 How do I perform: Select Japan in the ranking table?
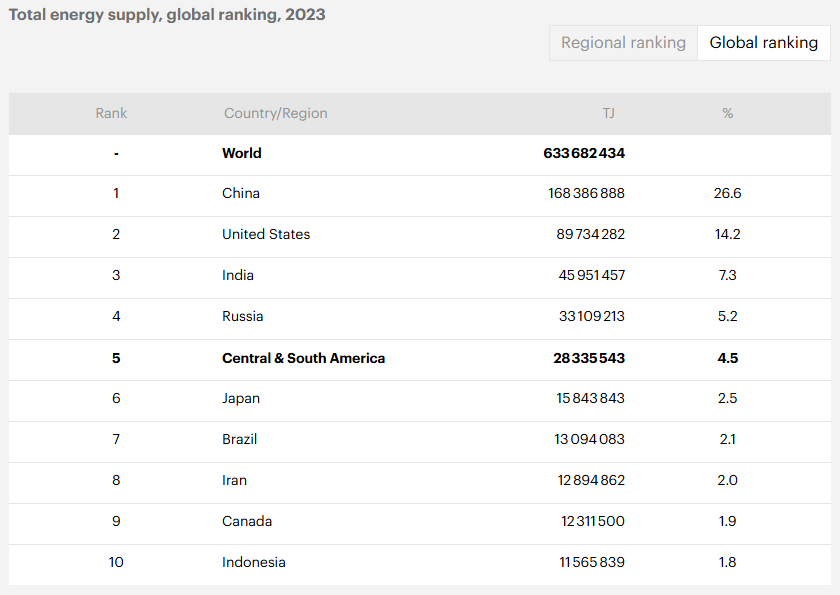(x=241, y=398)
